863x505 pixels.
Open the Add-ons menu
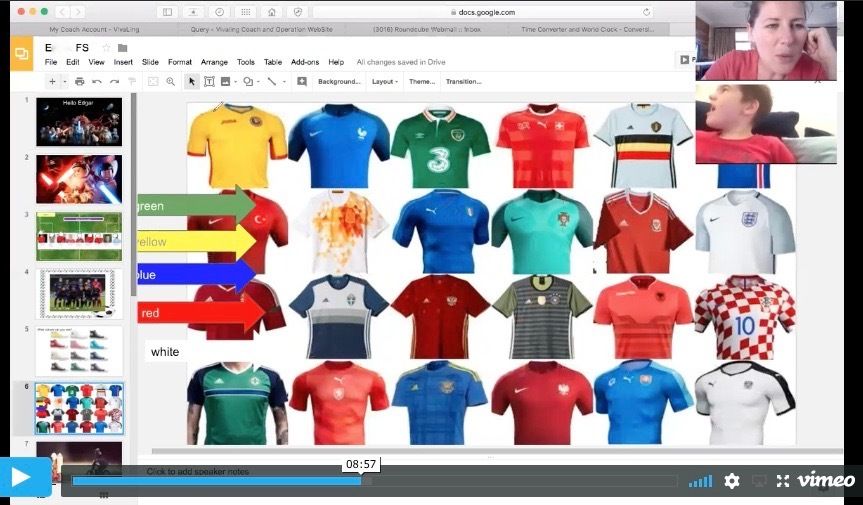(305, 62)
